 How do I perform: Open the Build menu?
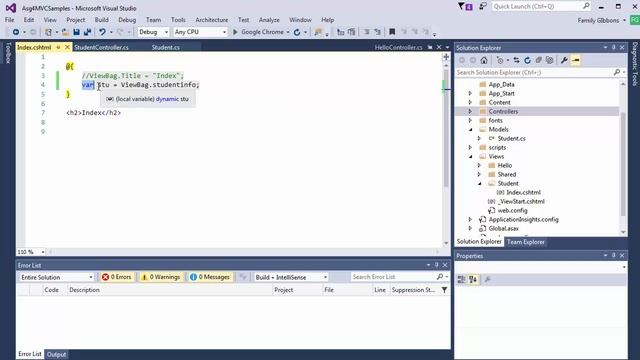(x=102, y=20)
